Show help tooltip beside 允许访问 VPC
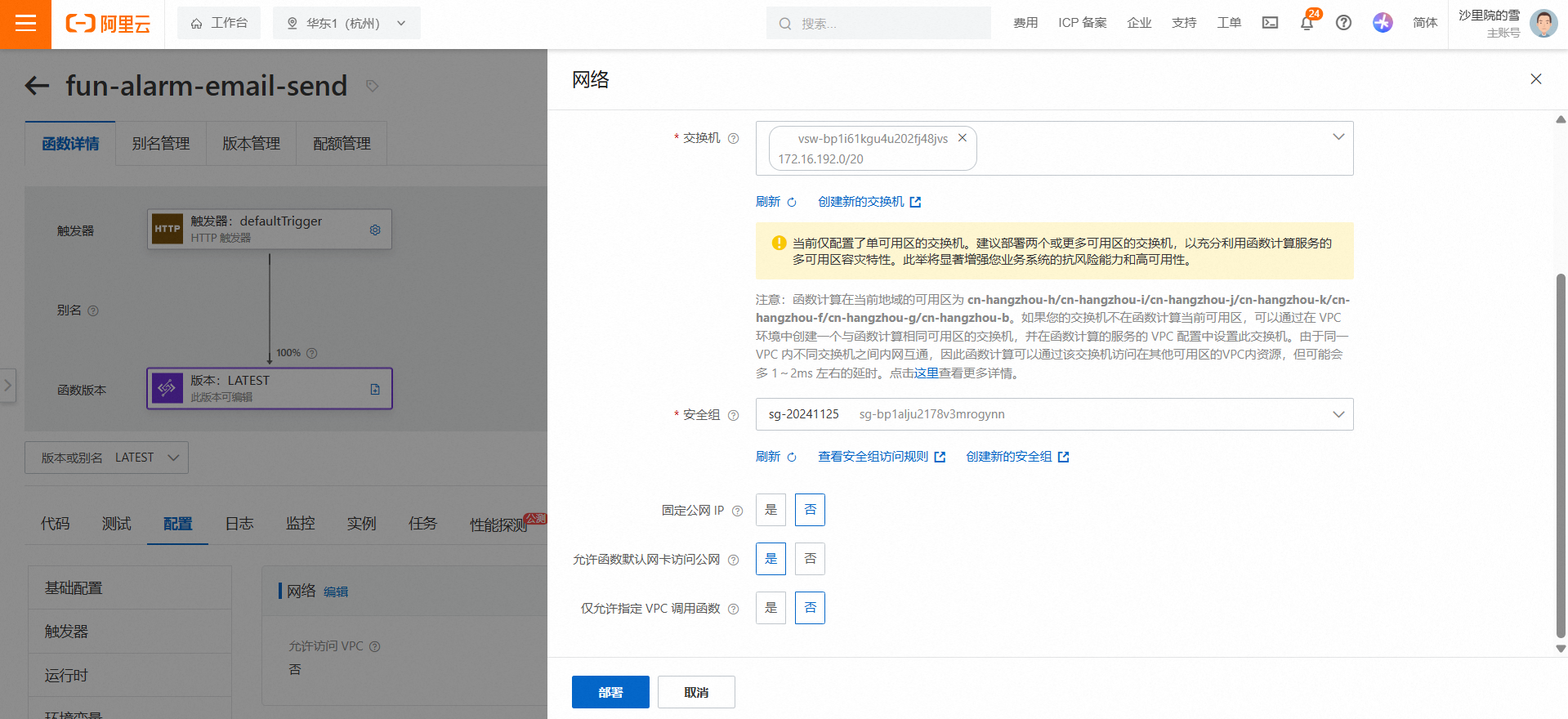 click(x=375, y=646)
